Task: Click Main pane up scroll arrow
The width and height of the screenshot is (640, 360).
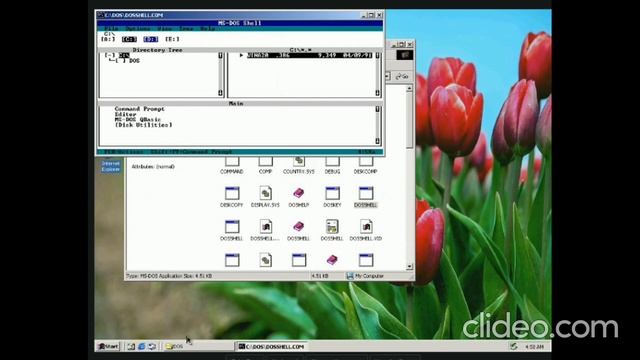Action: pyautogui.click(x=378, y=109)
